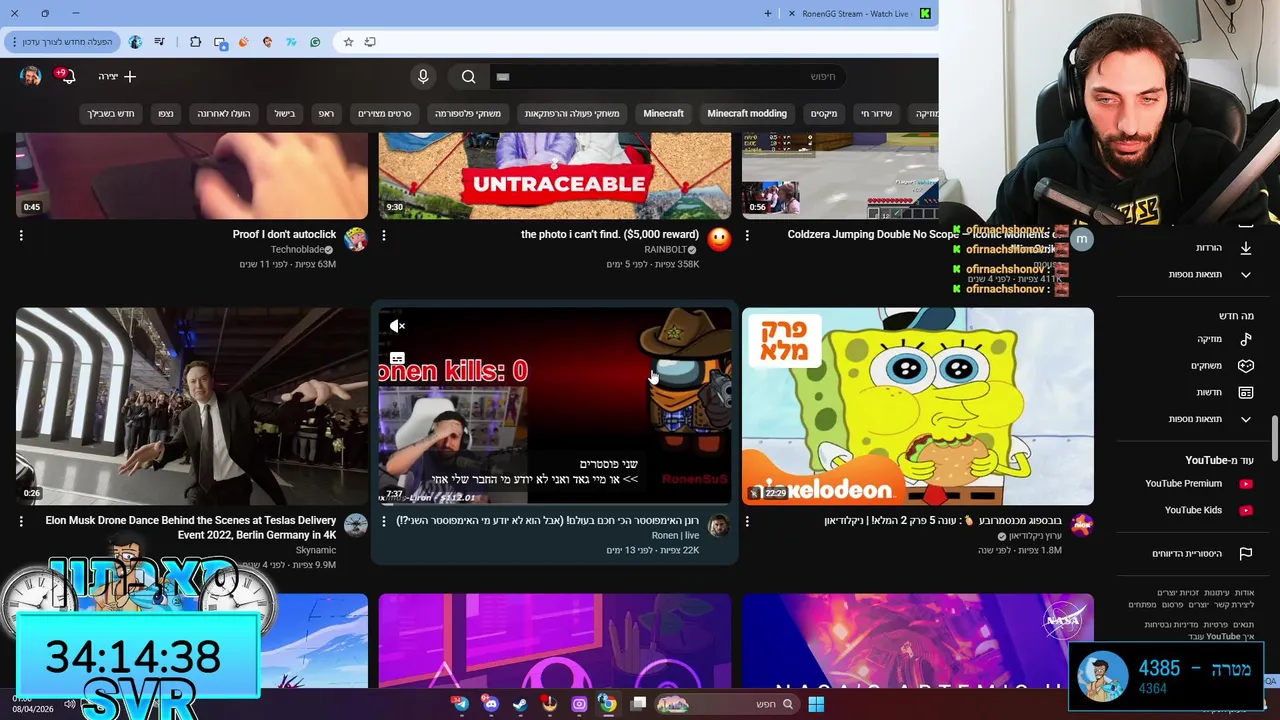
Task: Open options for Proof I don't autoclick video
Action: 21,235
